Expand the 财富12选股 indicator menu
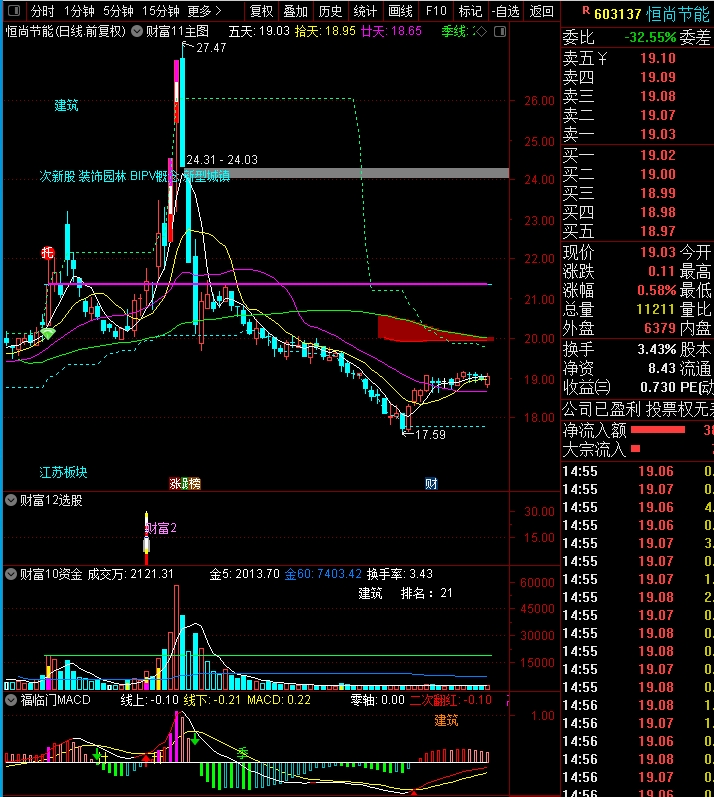Image resolution: width=714 pixels, height=797 pixels. tap(11, 500)
